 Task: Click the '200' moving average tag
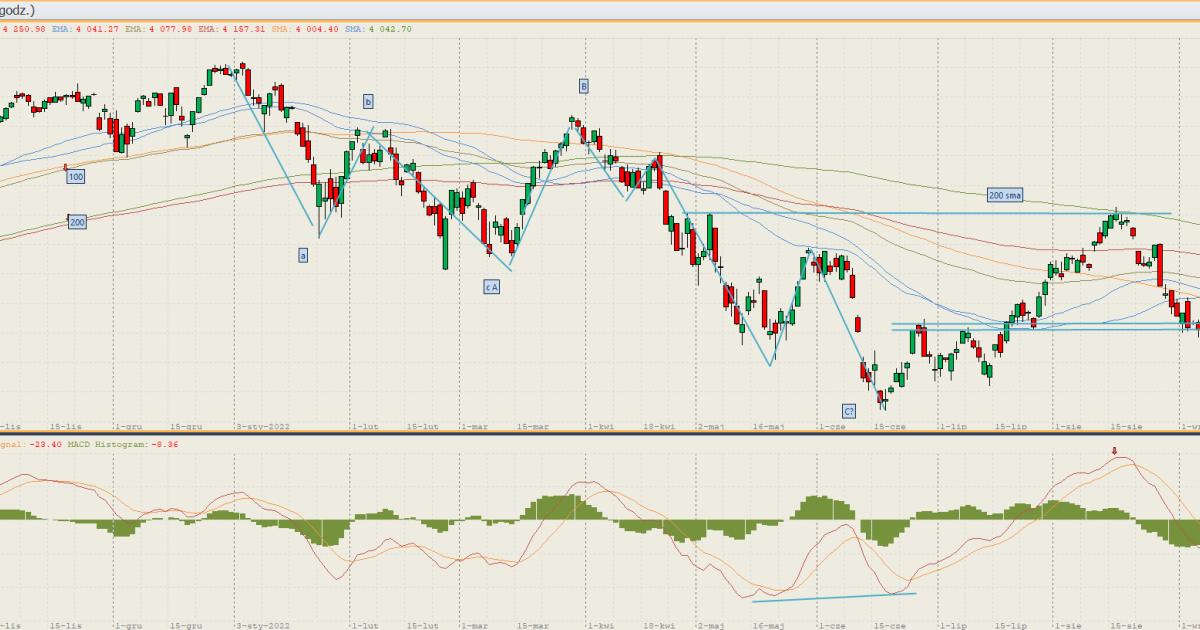click(77, 222)
